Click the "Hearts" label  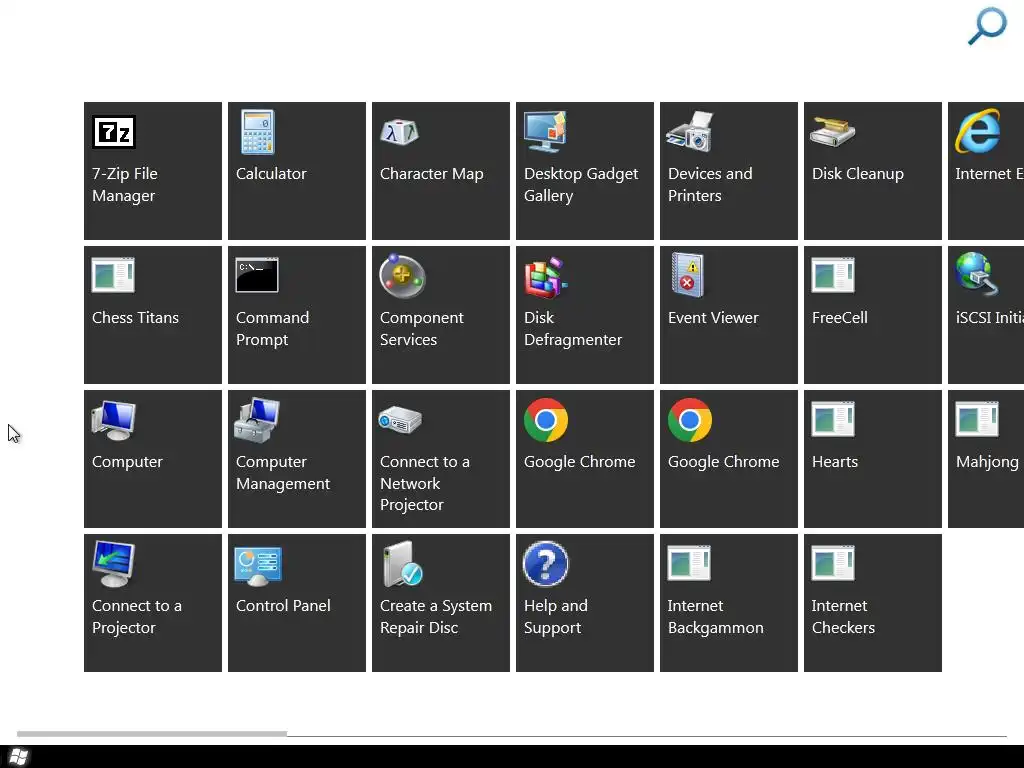pos(835,462)
